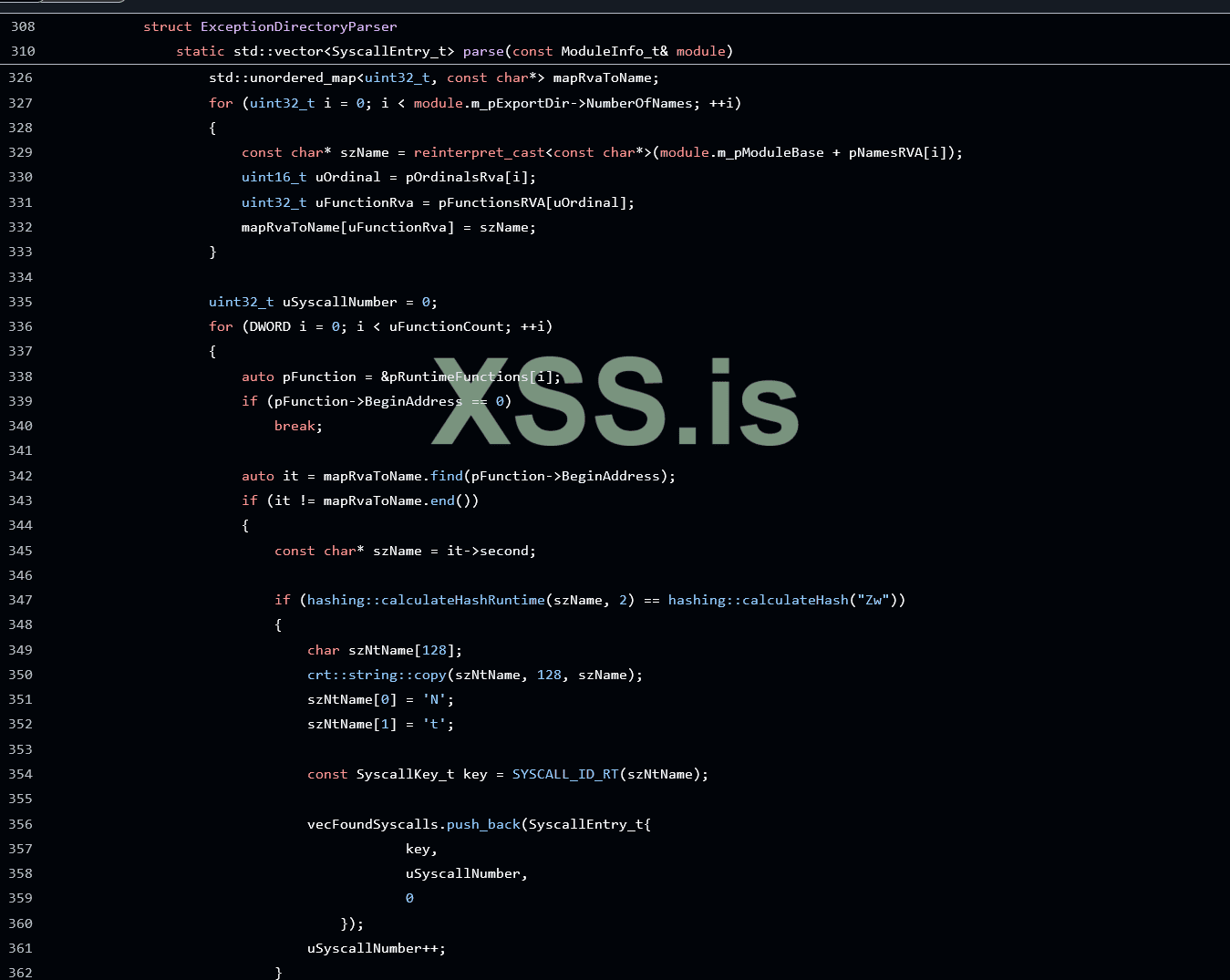Screen dimensions: 1230x980
Task: Click the 'SYSCALL_ID_RT(szNtName);' line
Action: click(x=508, y=774)
